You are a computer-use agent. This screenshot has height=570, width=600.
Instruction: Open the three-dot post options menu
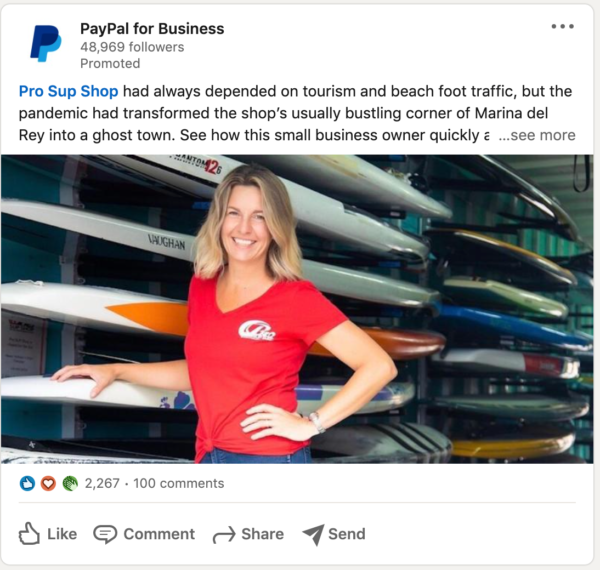(562, 26)
